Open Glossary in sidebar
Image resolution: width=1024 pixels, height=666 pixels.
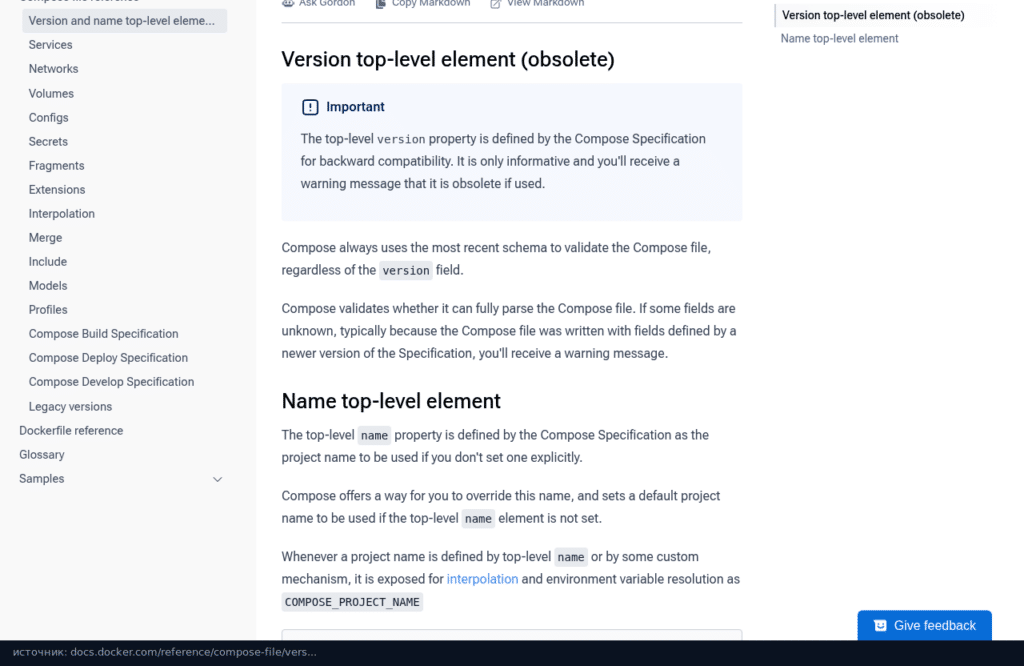[x=41, y=455]
